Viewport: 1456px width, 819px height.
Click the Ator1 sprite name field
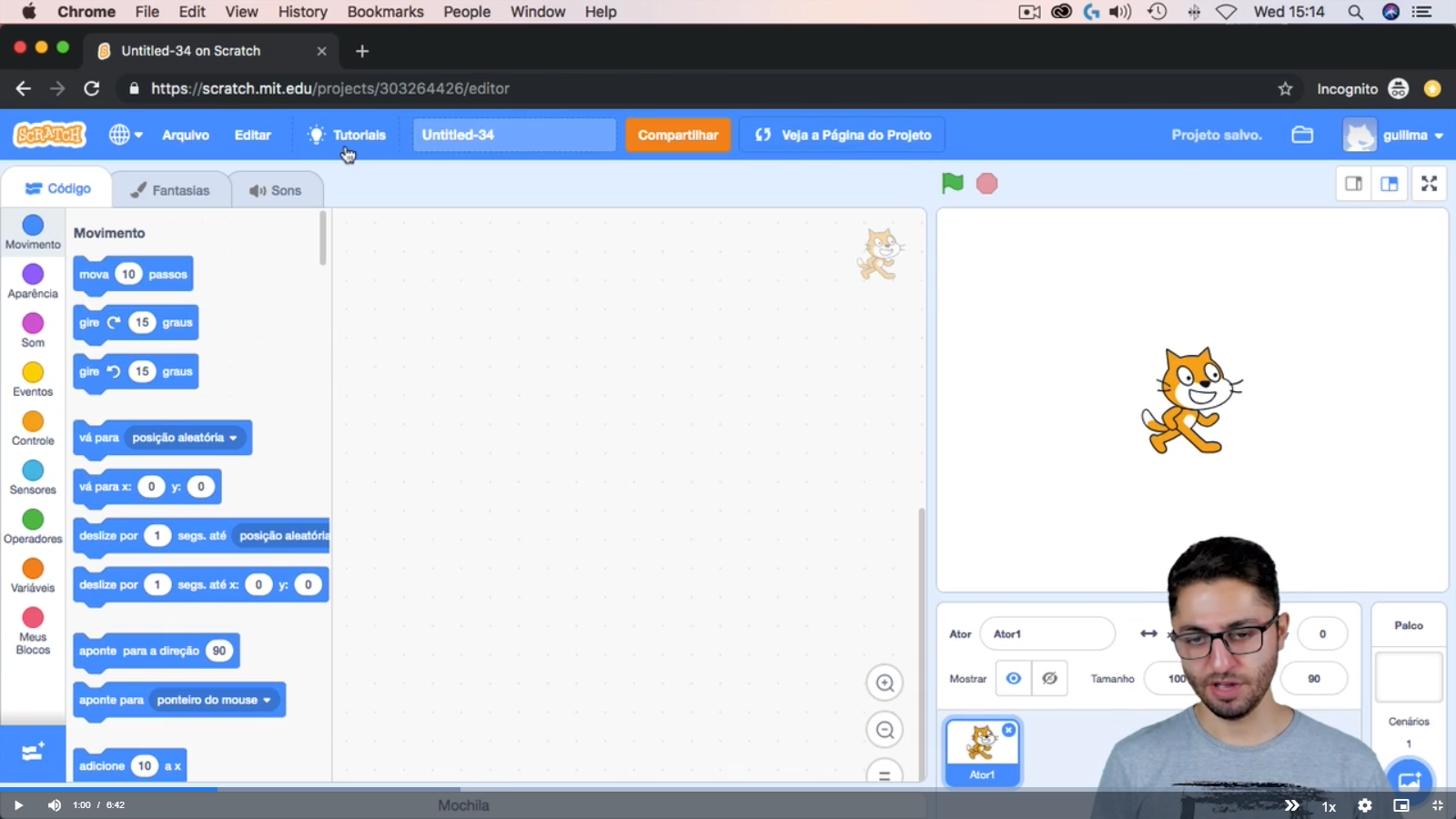point(1047,633)
